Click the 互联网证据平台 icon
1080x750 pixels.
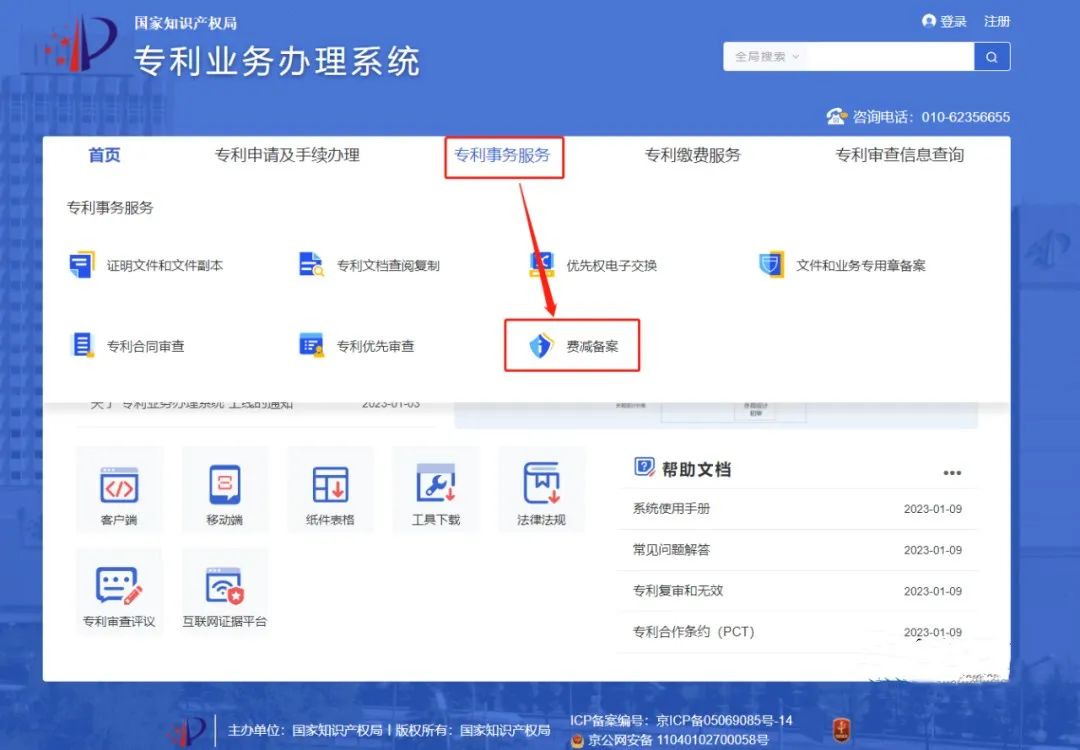224,590
